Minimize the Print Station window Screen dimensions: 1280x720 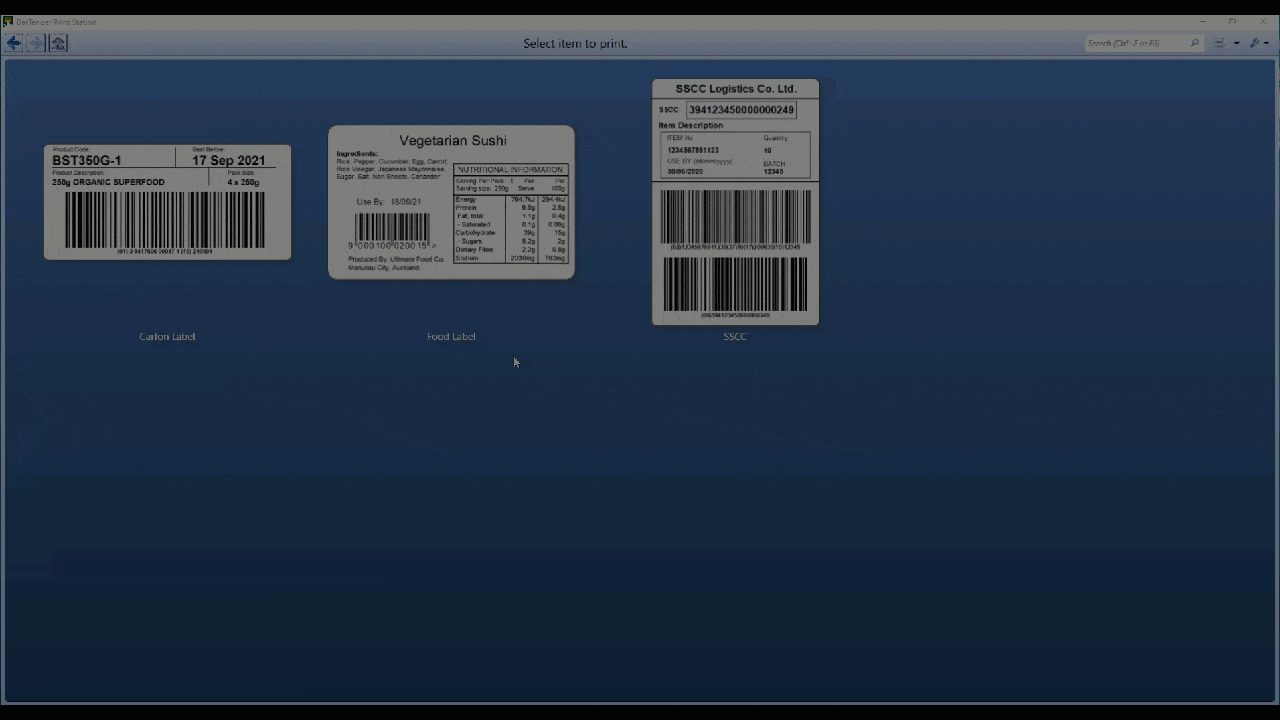point(1201,21)
